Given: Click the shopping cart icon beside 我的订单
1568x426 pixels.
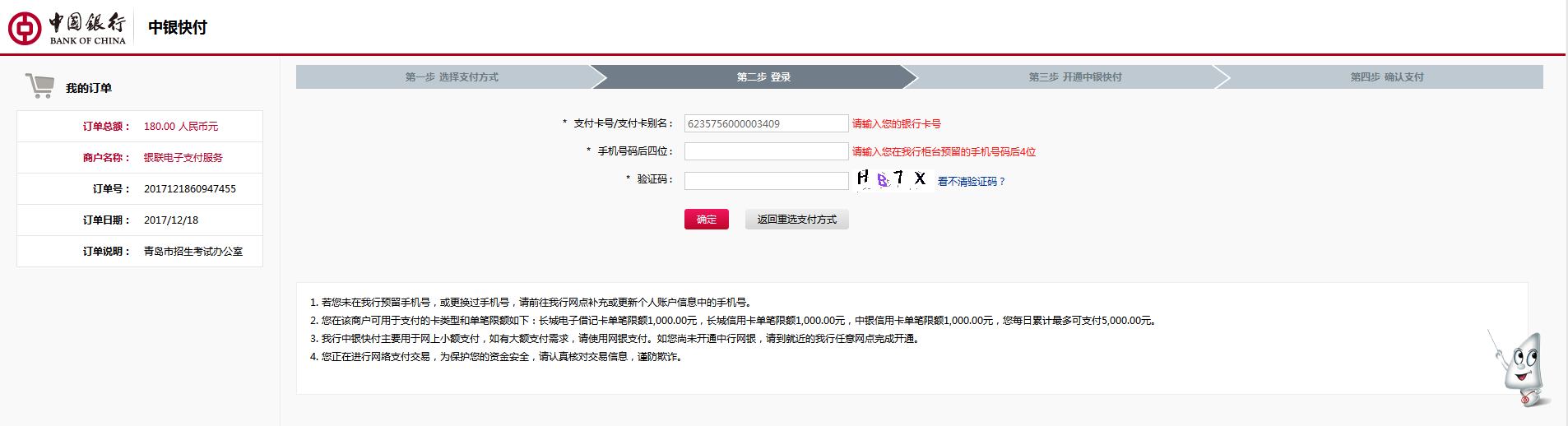Looking at the screenshot, I should coord(39,86).
